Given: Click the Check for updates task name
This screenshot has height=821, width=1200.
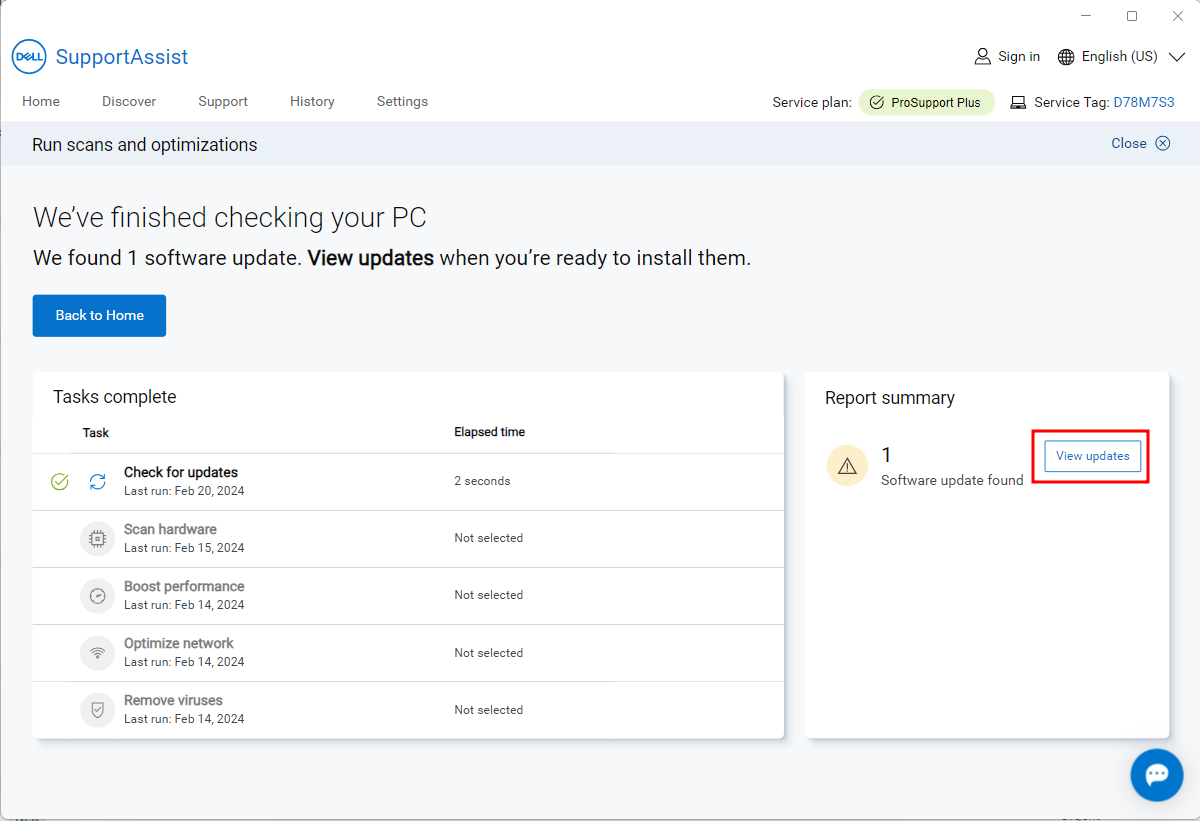Looking at the screenshot, I should tap(181, 472).
